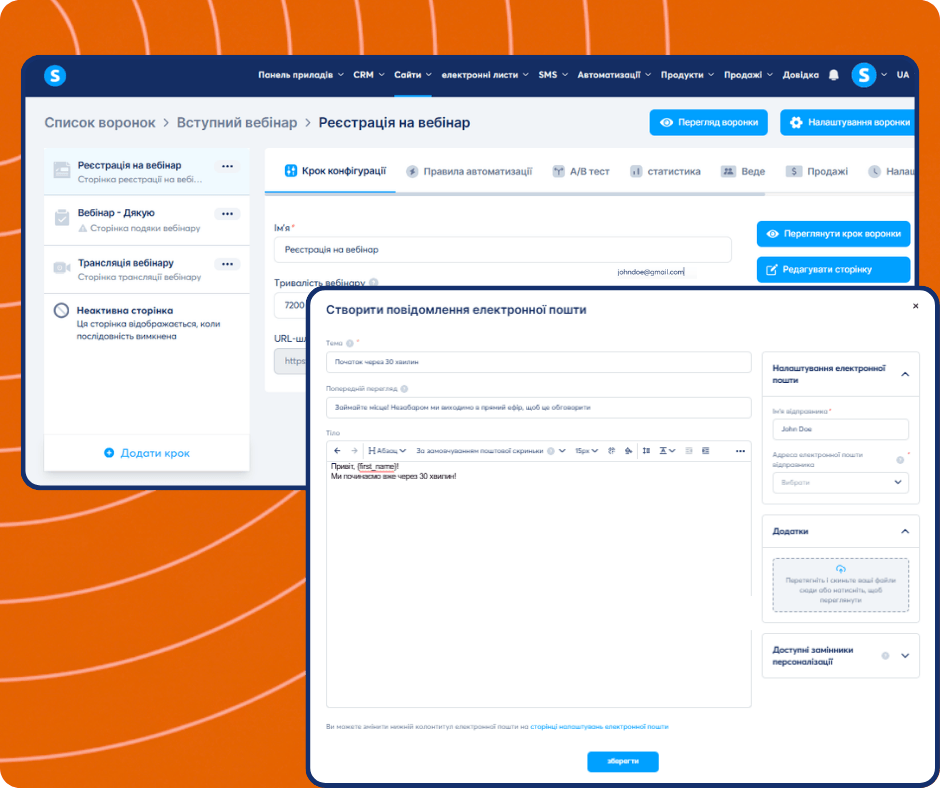The image size is (940, 788).
Task: Click info icon next to Попередній перегляд
Action: [x=404, y=389]
